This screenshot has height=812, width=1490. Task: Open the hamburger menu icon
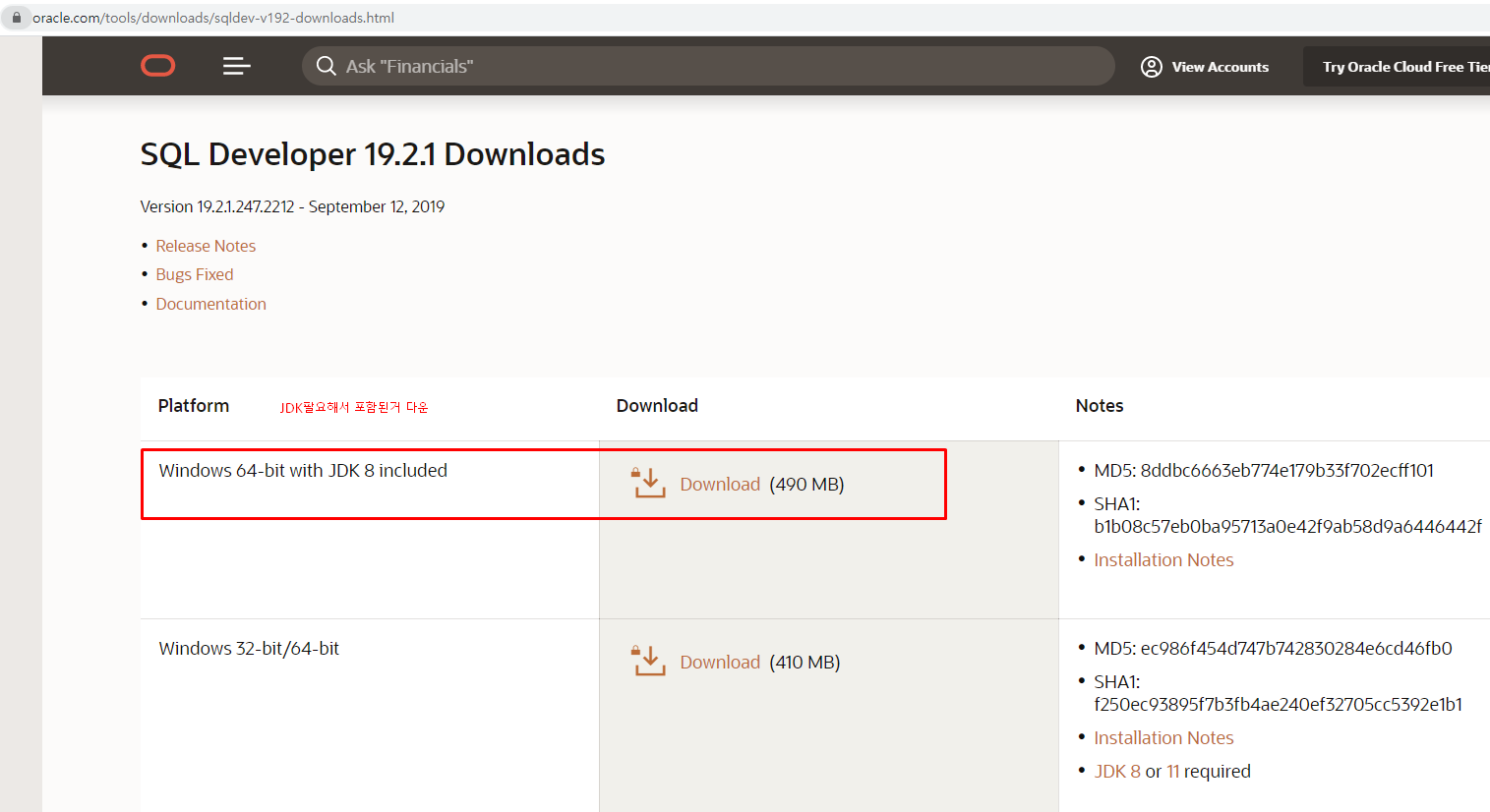tap(236, 66)
